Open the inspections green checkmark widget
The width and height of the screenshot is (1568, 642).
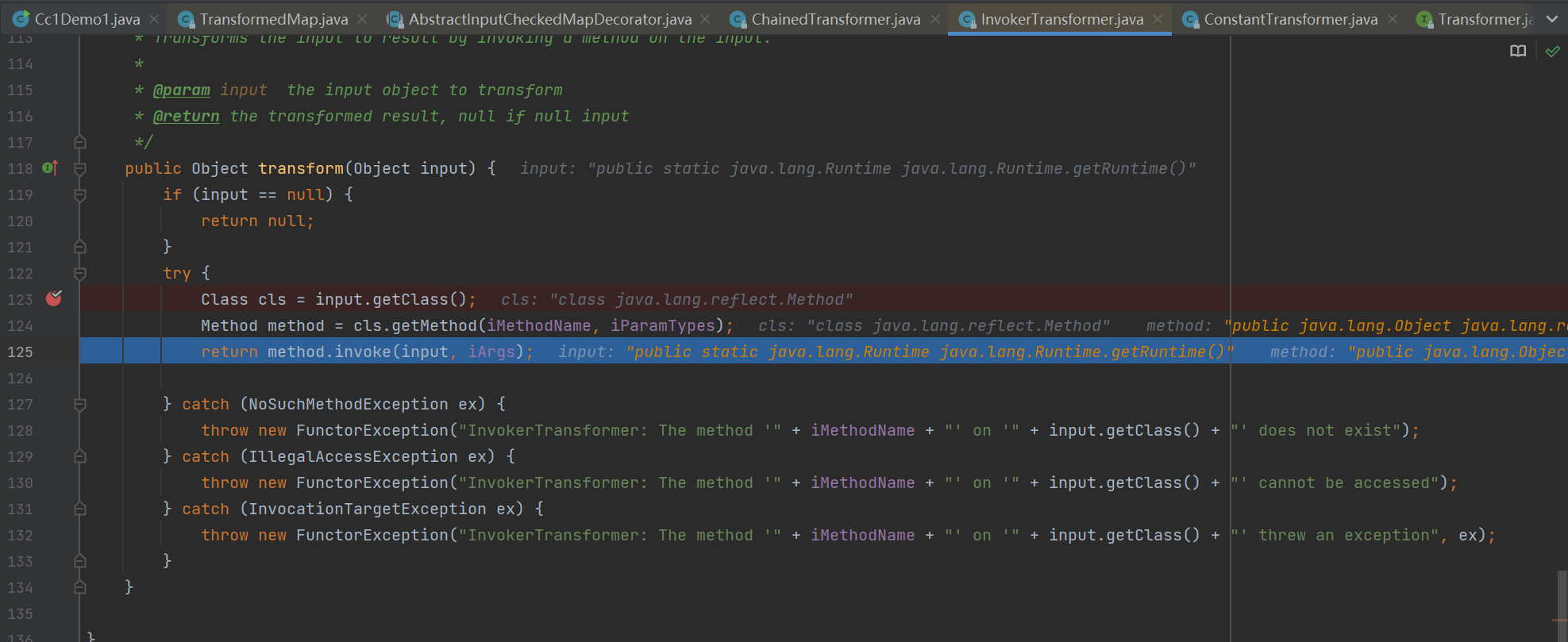[1552, 52]
